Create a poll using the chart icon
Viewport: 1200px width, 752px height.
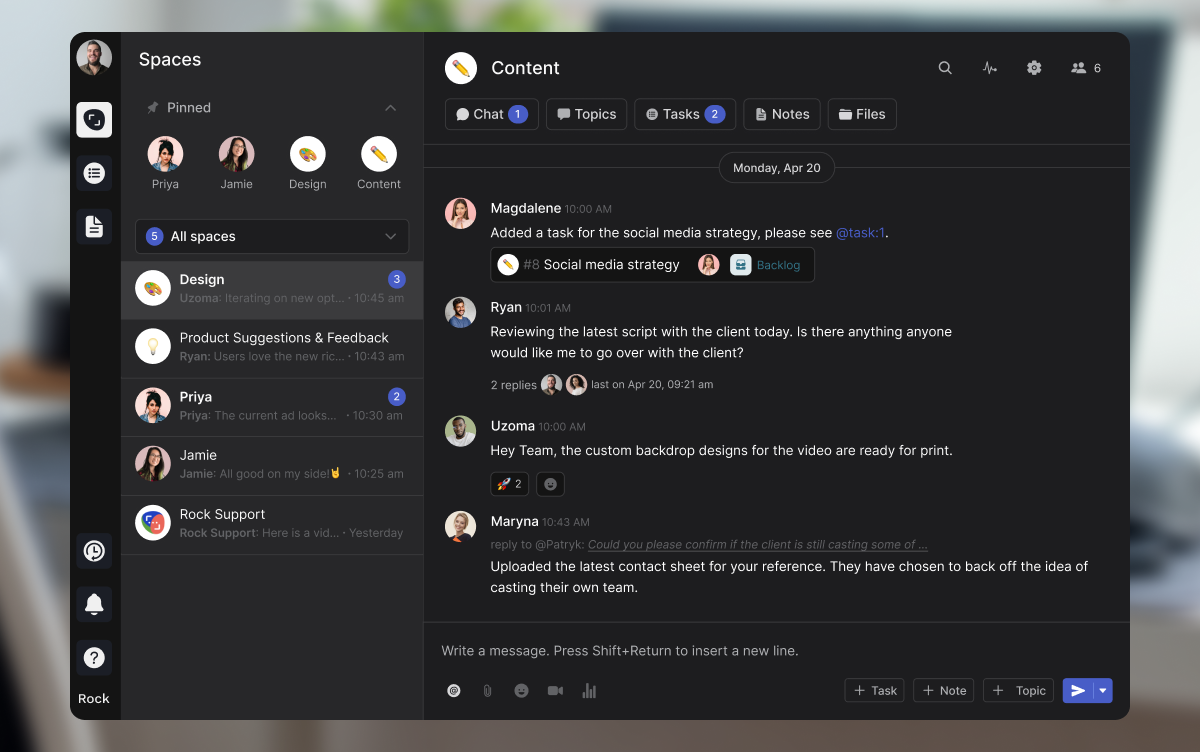589,690
